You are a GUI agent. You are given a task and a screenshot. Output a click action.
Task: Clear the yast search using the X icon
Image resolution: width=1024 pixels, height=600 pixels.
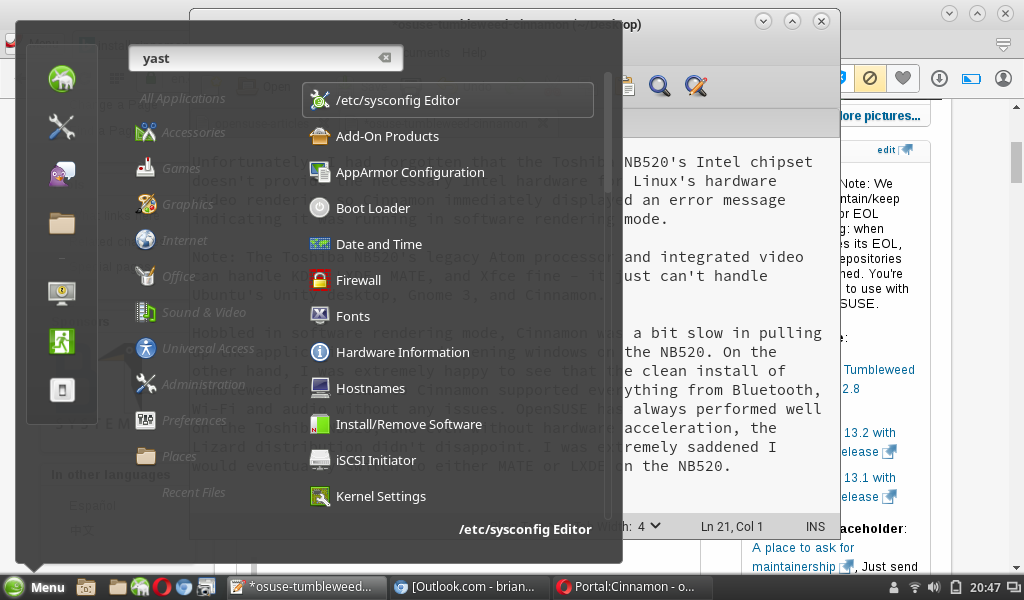(x=385, y=57)
